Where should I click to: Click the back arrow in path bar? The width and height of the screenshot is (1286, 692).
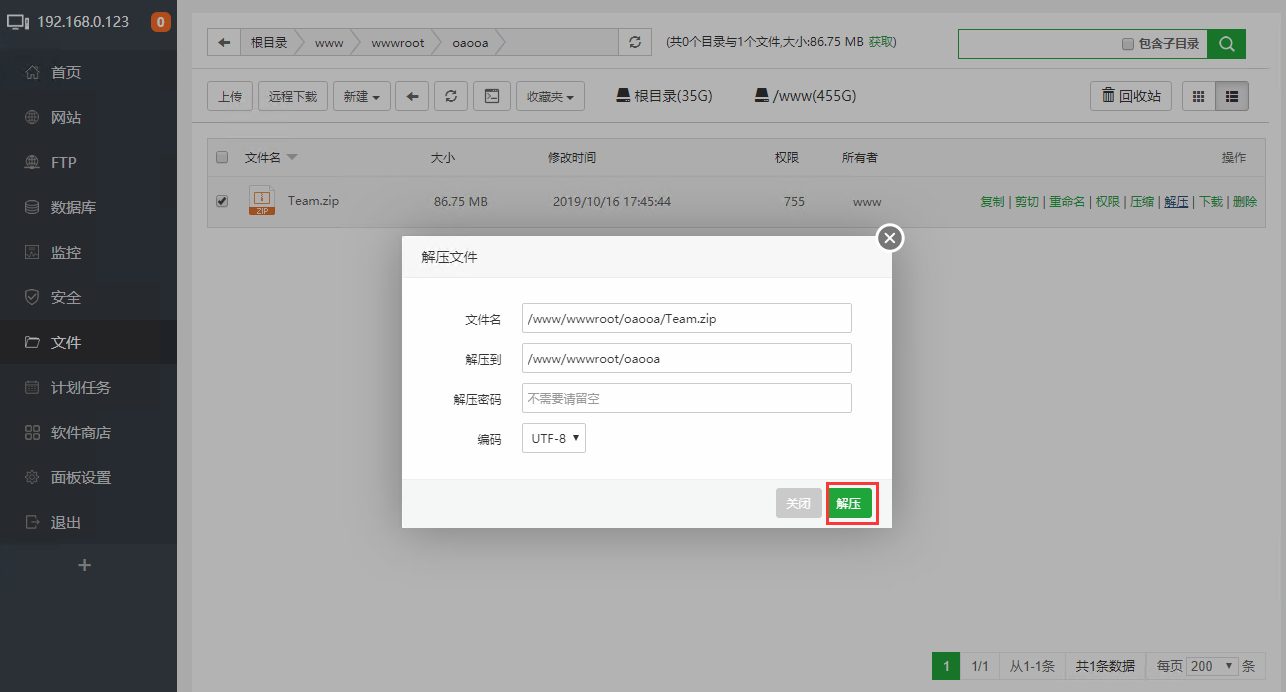(x=224, y=42)
